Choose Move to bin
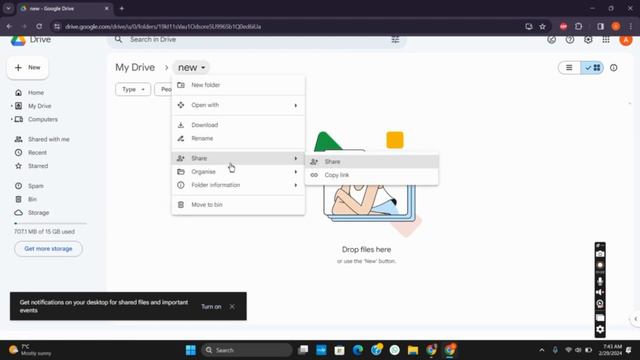 click(x=238, y=205)
